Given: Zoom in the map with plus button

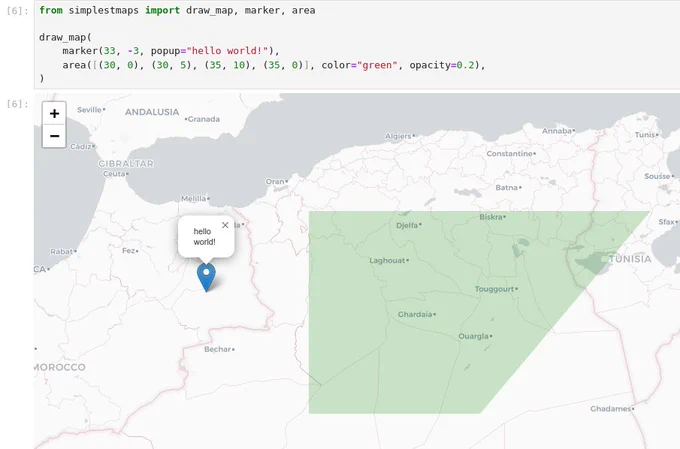Looking at the screenshot, I should 54,113.
